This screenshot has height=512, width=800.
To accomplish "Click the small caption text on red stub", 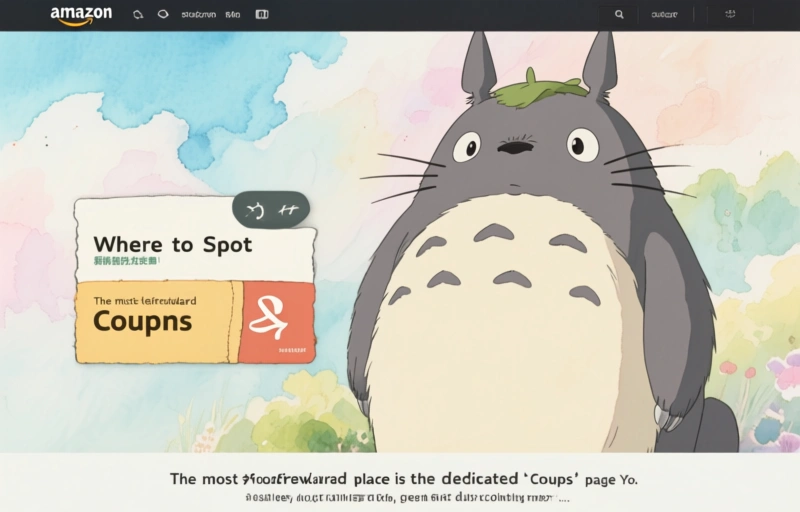I will pos(292,351).
